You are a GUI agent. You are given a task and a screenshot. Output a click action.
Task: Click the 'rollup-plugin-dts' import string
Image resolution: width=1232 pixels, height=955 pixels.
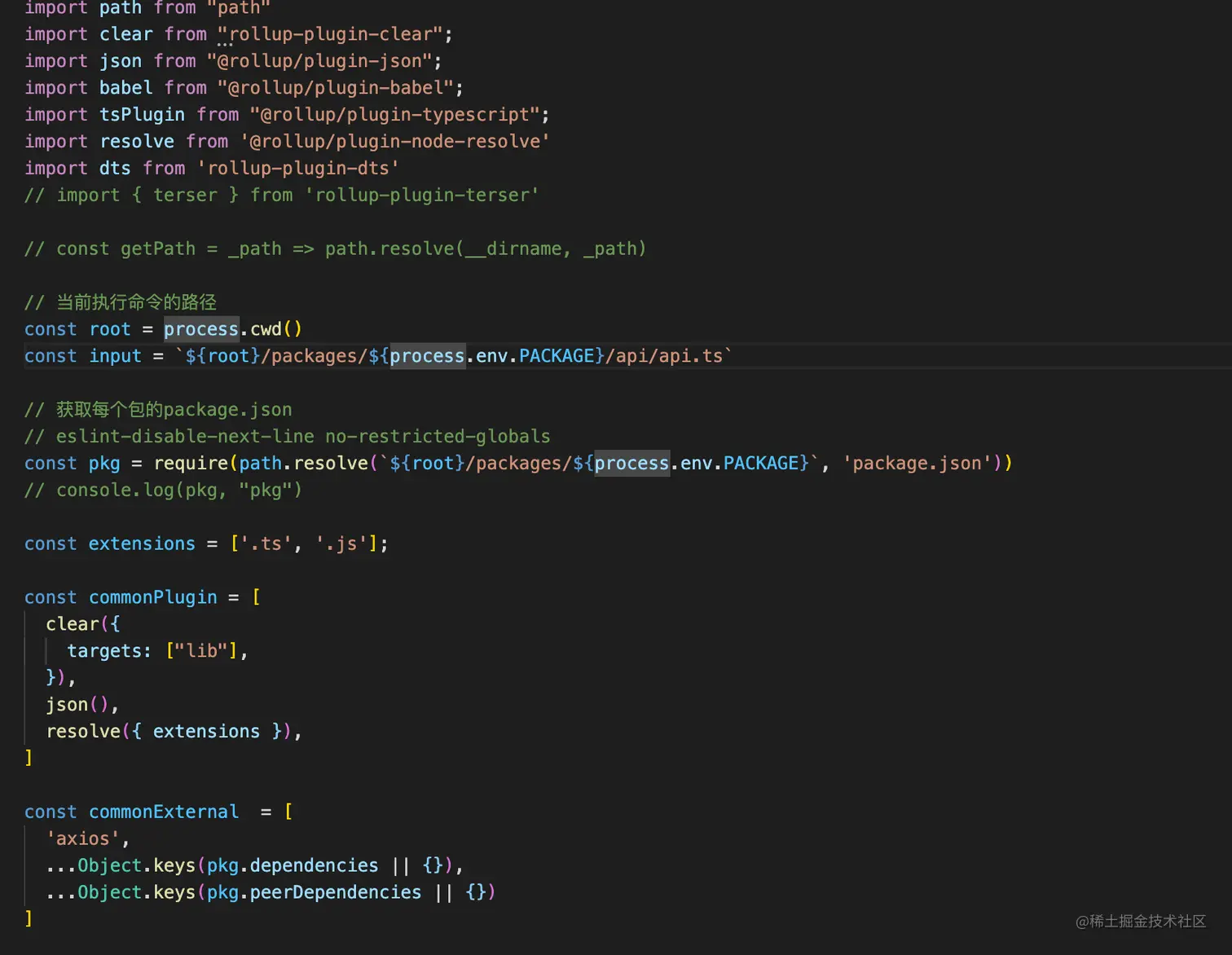(297, 169)
